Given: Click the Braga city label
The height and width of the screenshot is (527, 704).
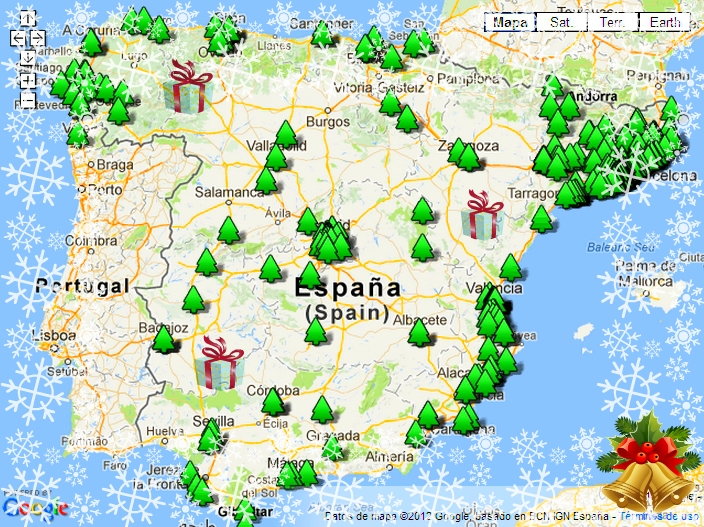Looking at the screenshot, I should pyautogui.click(x=115, y=165).
